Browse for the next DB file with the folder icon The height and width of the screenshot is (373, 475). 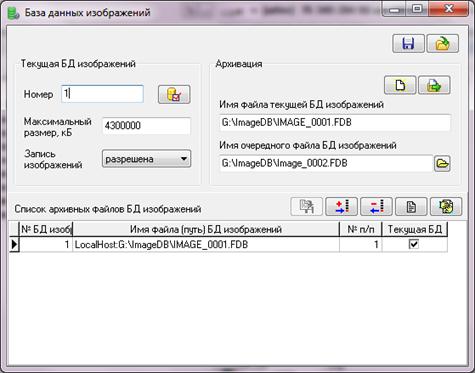pyautogui.click(x=442, y=163)
